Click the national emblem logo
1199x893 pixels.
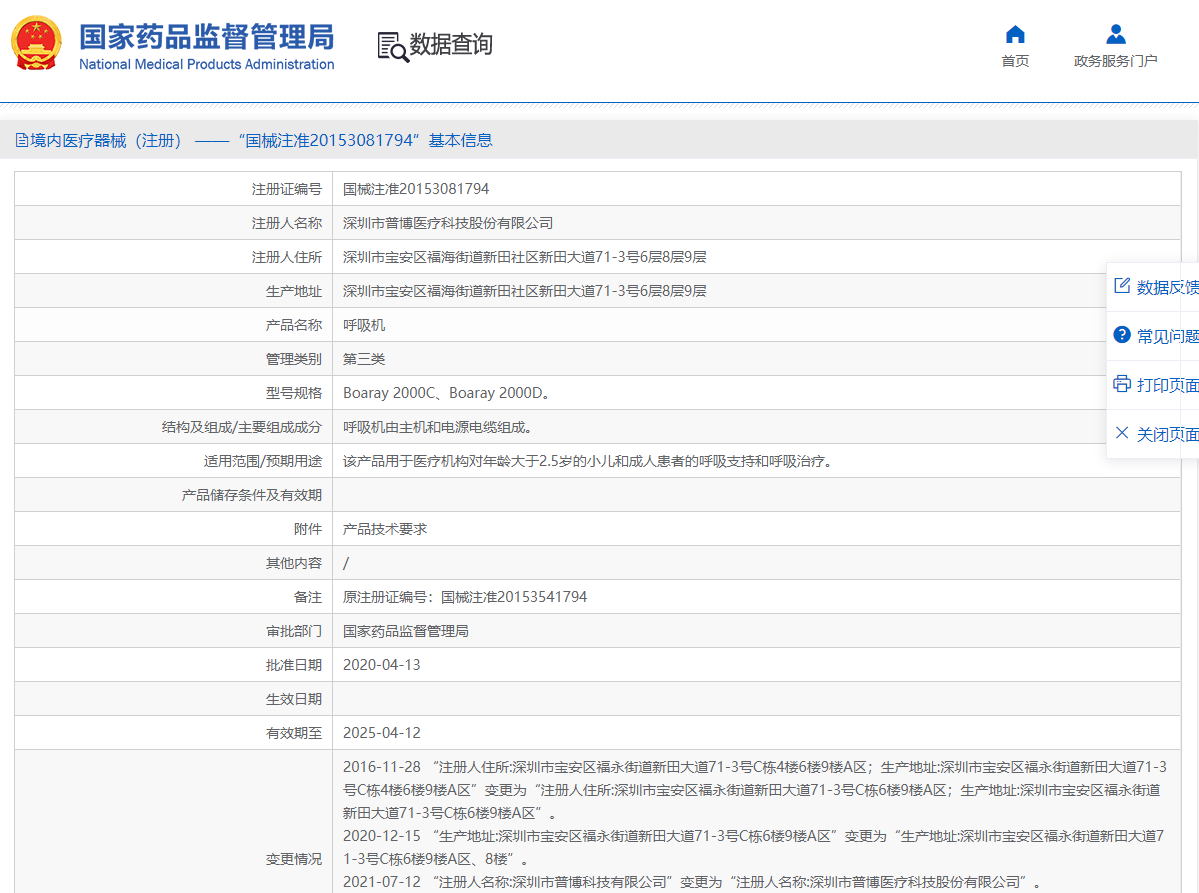(36, 44)
